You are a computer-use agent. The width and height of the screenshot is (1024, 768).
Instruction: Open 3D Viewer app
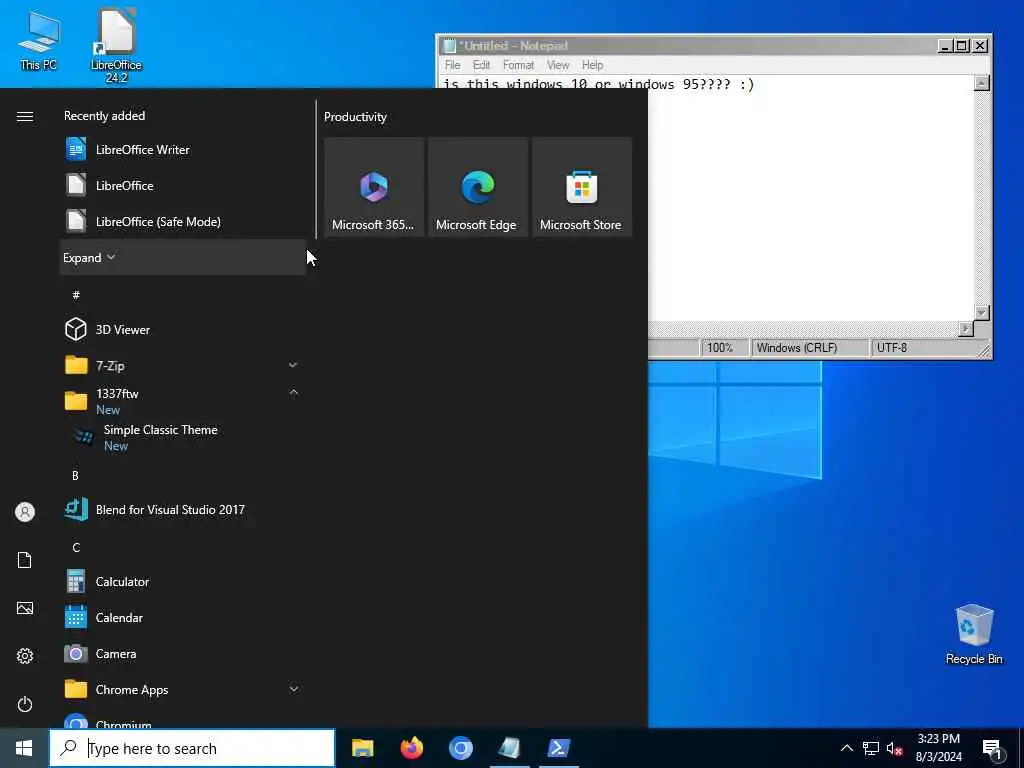pyautogui.click(x=183, y=329)
